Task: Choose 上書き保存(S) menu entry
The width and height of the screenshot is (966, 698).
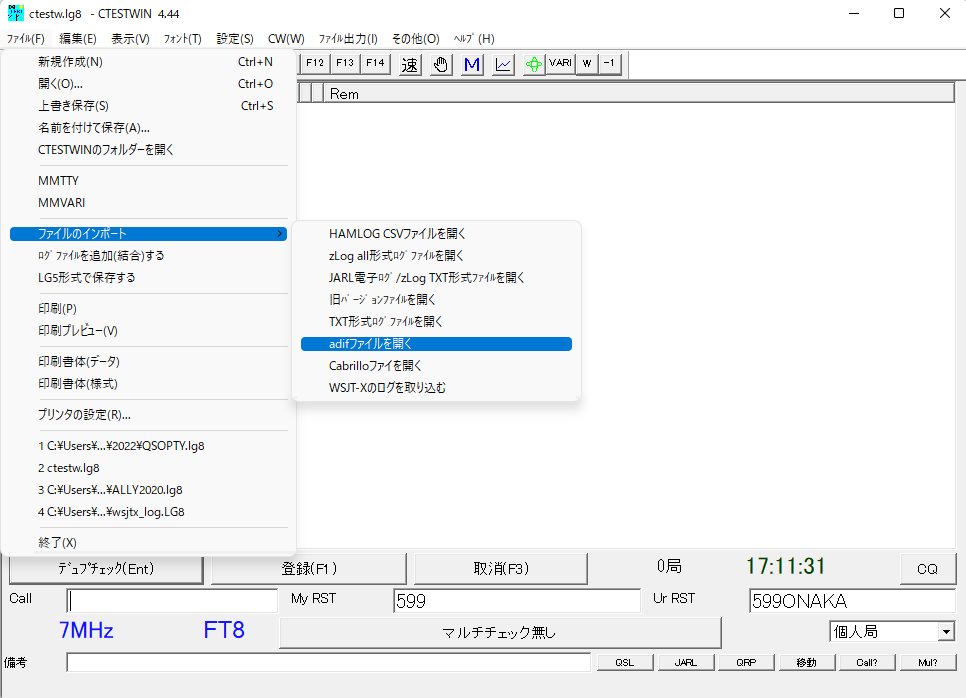Action: [x=148, y=106]
